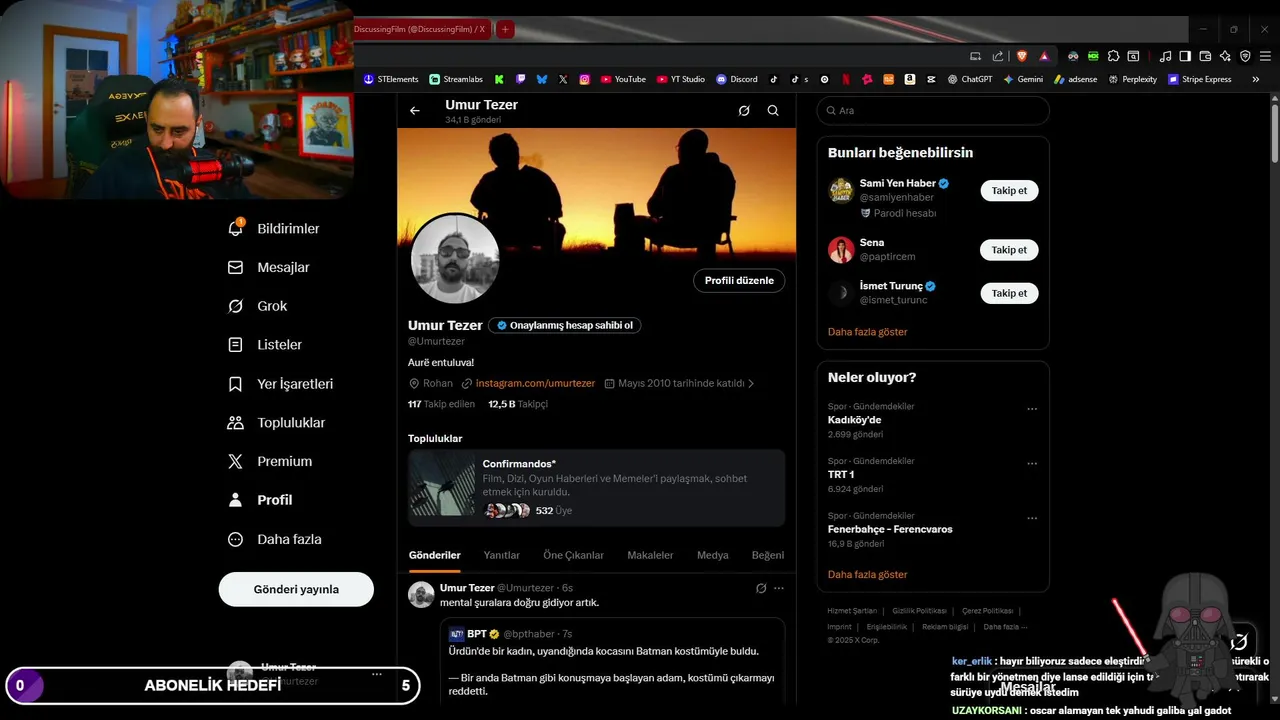Image resolution: width=1280 pixels, height=720 pixels.
Task: Open the ChatGPT bookmark
Action: (x=970, y=79)
